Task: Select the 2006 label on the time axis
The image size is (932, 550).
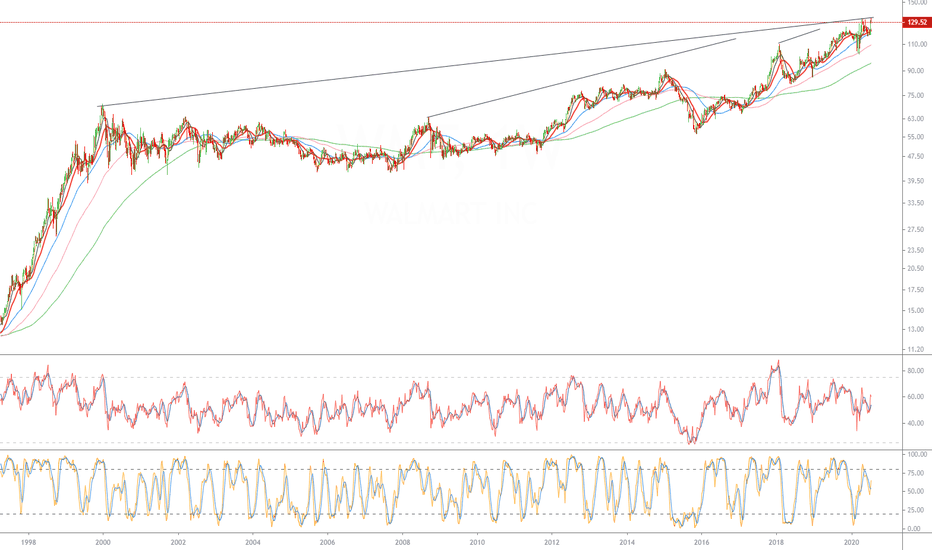Action: tap(327, 542)
